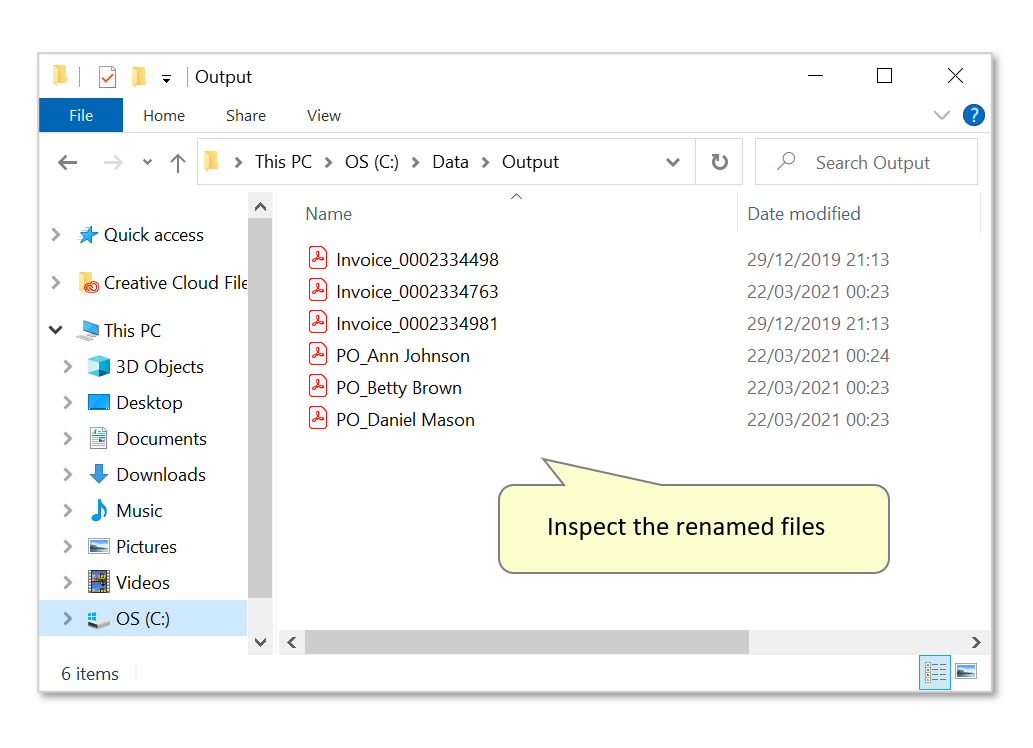The image size is (1033, 748).
Task: Collapse the This PC tree node
Action: coord(56,330)
